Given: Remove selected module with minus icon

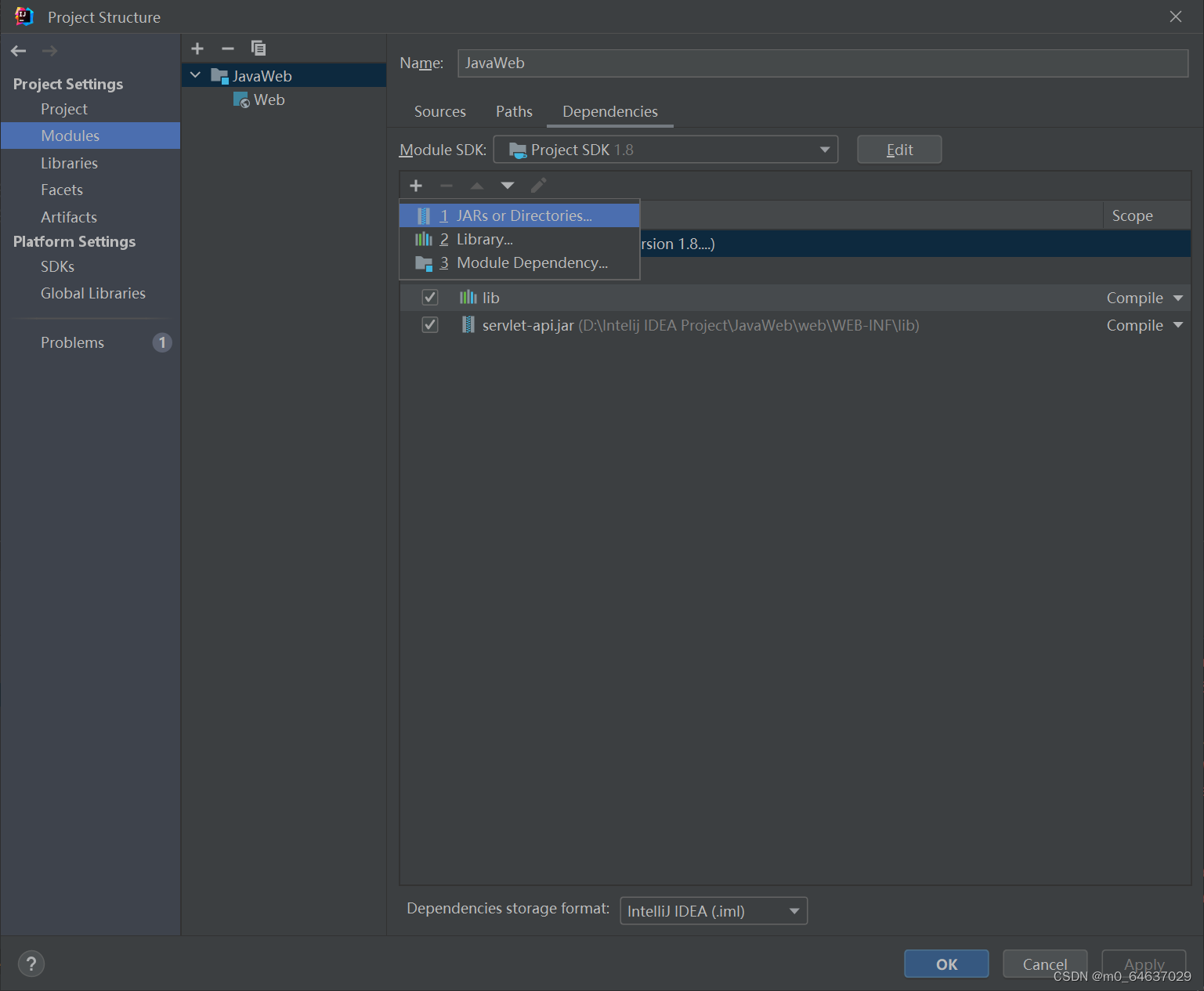Looking at the screenshot, I should tap(228, 49).
